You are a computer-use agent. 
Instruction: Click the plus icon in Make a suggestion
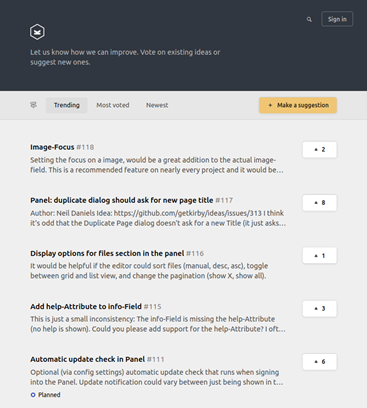coord(270,105)
